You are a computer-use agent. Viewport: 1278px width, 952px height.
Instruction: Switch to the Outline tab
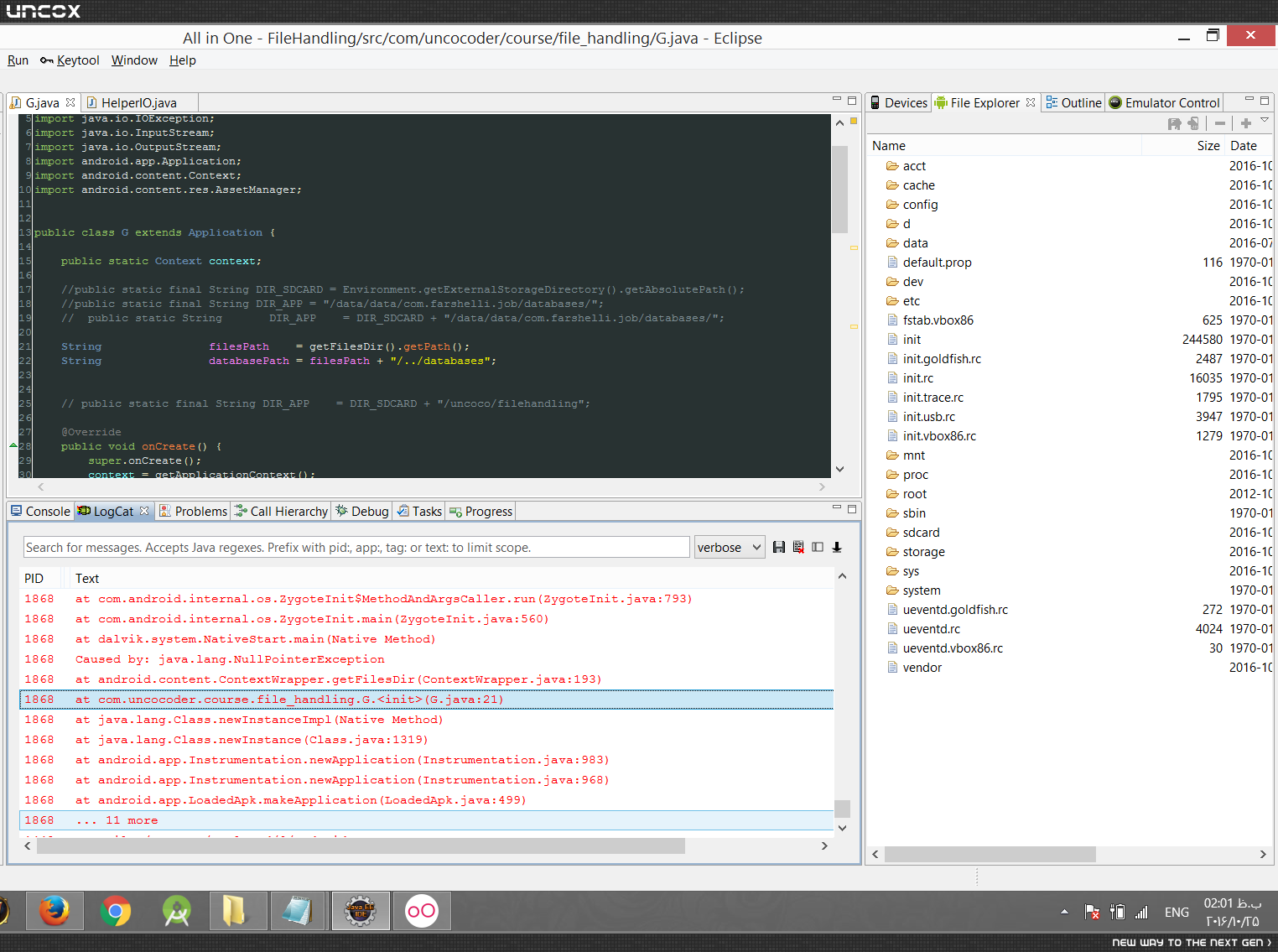click(x=1073, y=102)
